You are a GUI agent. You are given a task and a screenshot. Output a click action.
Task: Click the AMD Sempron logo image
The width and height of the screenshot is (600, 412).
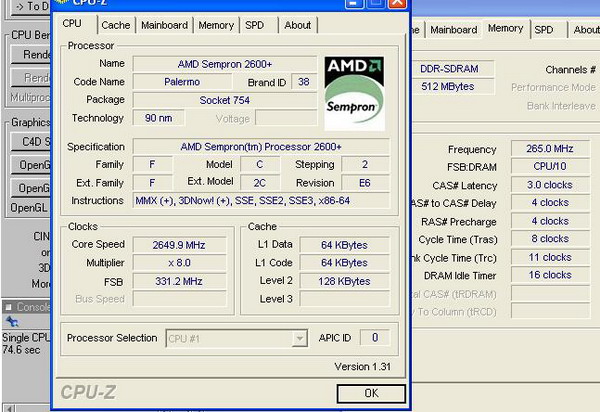[354, 93]
